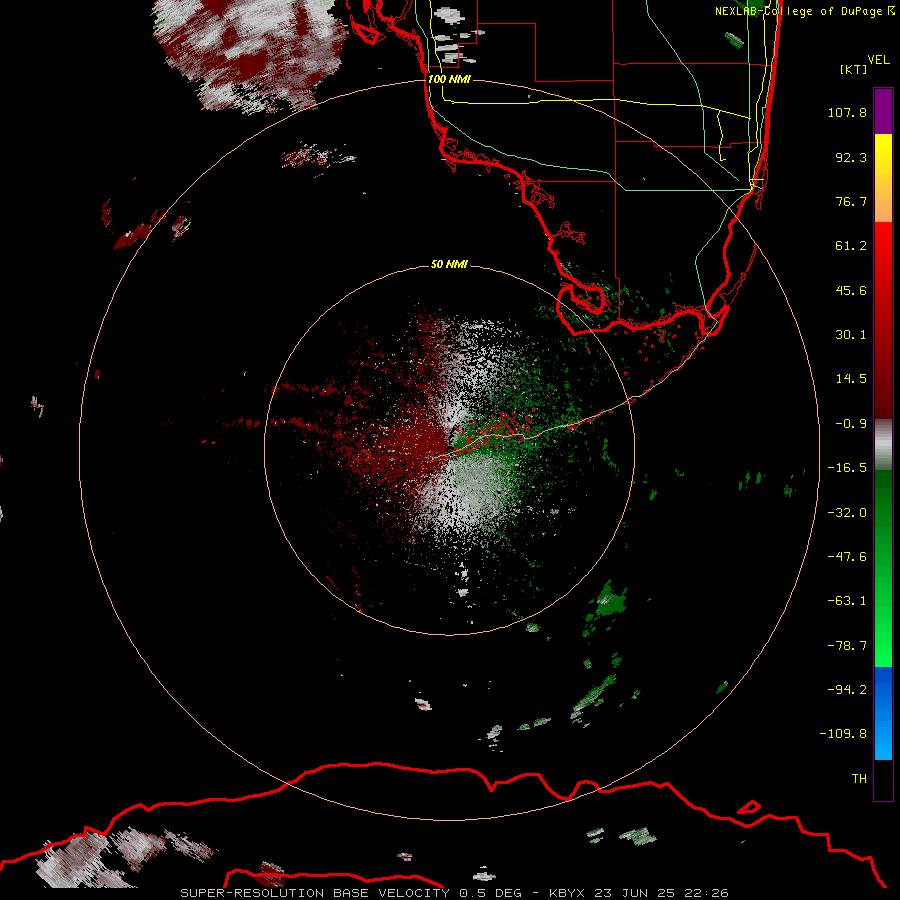
Task: Click the [KT] units label
Action: (x=853, y=69)
